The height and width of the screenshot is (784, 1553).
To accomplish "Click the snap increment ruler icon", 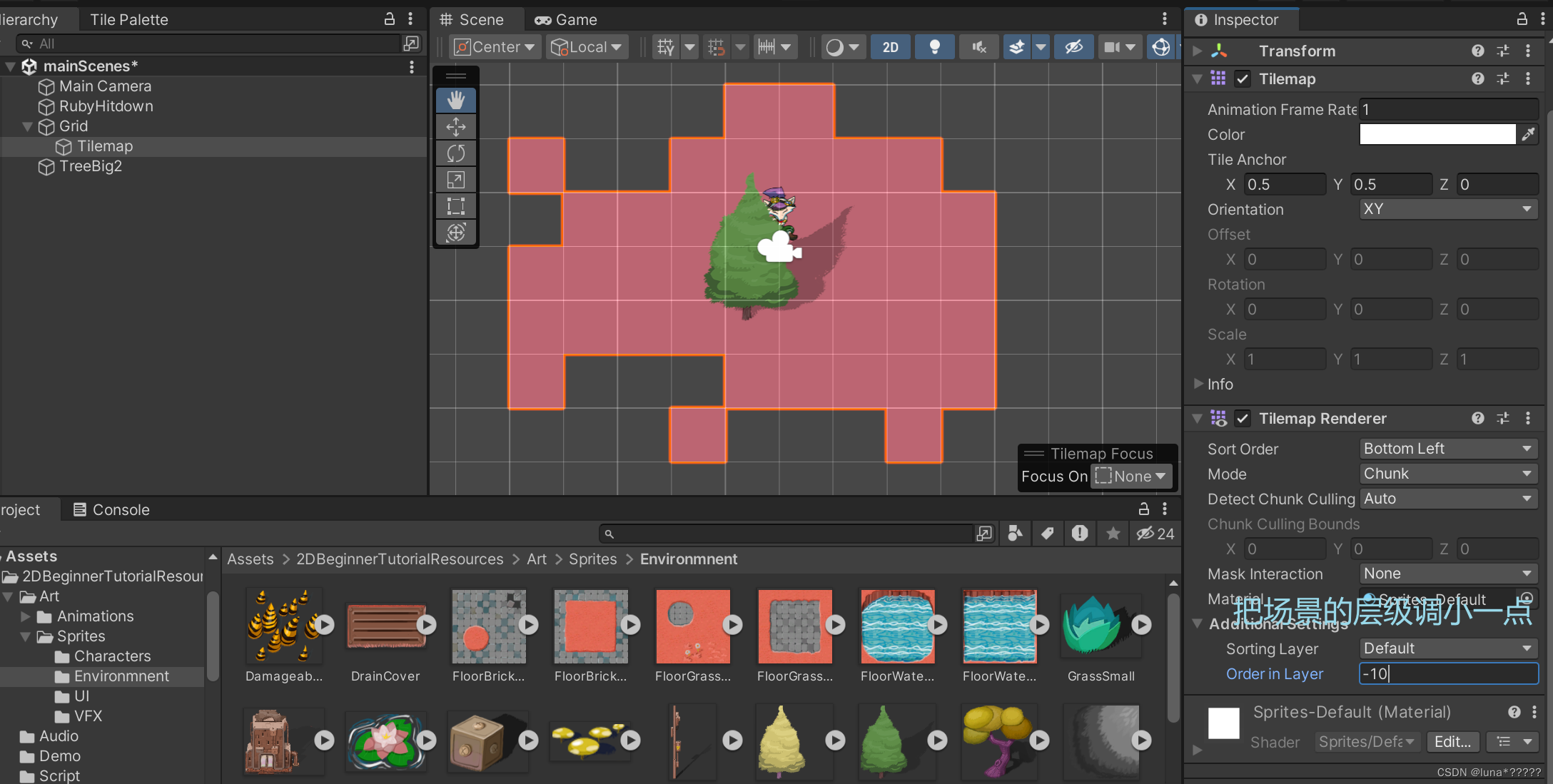I will [x=767, y=47].
